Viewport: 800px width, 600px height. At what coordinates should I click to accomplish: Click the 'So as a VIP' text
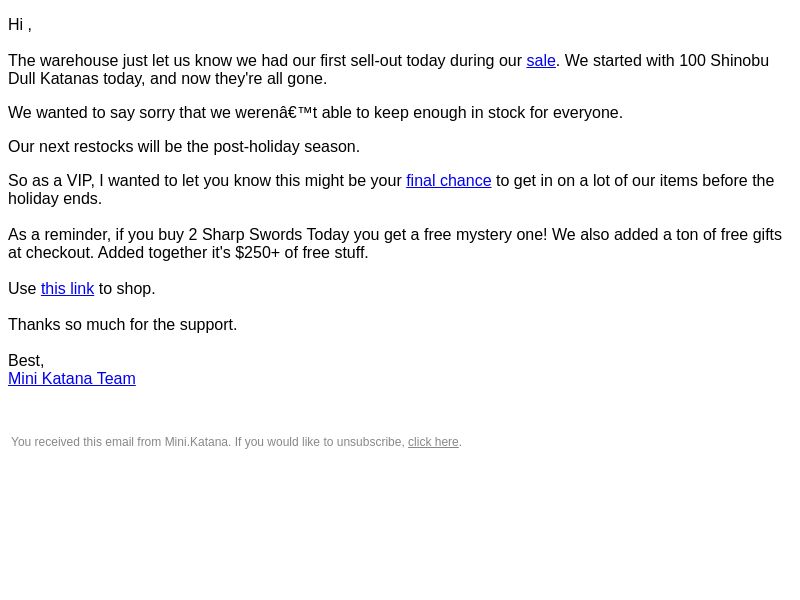51,181
